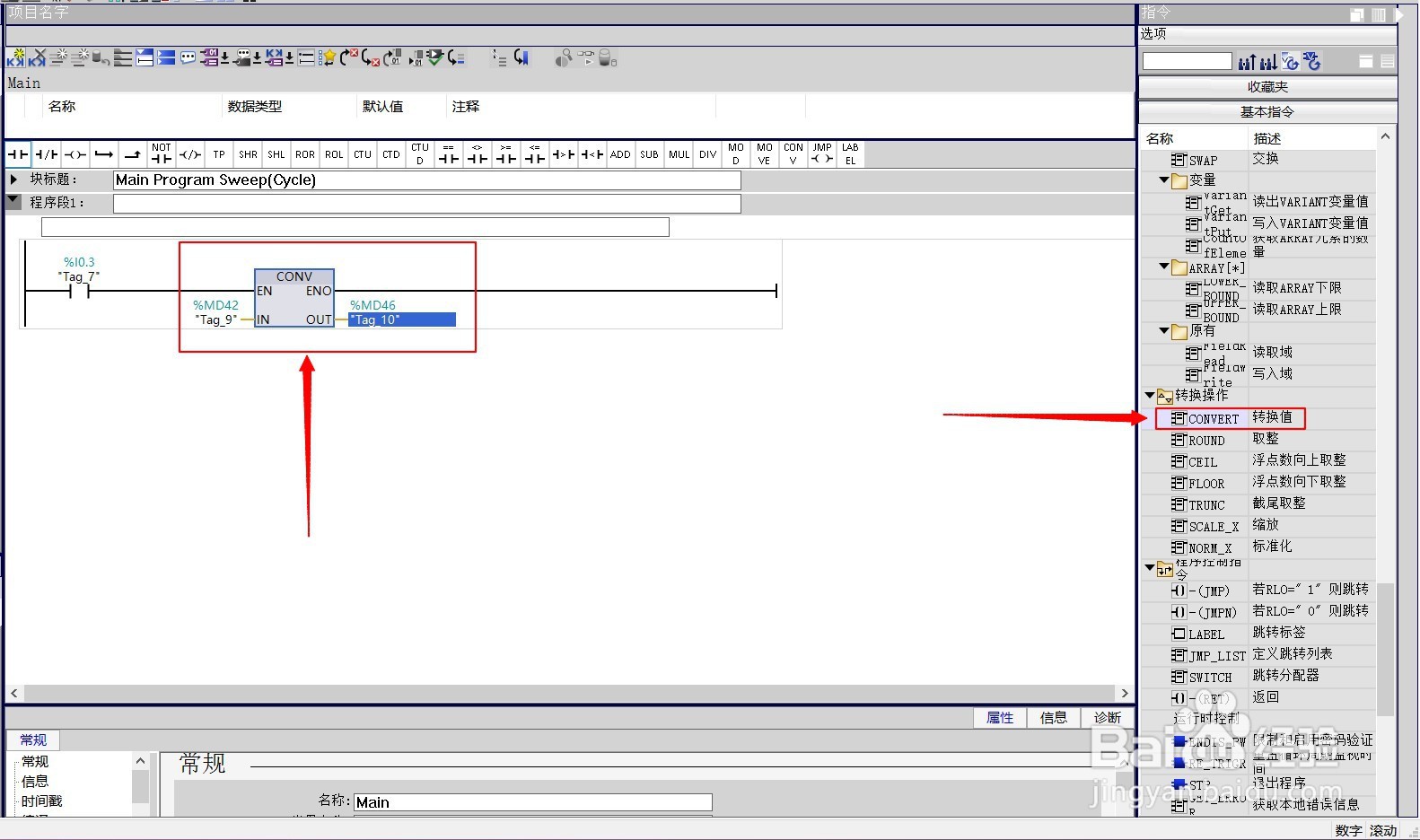1420x840 pixels.
Task: Insert a normally open contact
Action: [x=18, y=154]
